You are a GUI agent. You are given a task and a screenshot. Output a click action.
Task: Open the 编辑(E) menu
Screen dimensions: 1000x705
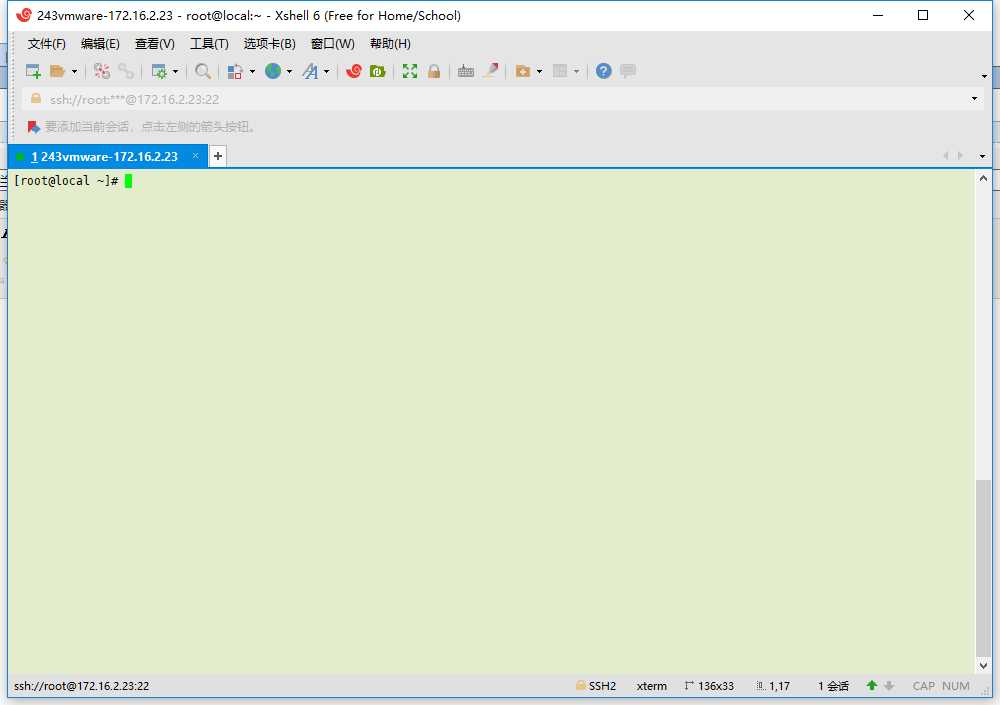100,44
